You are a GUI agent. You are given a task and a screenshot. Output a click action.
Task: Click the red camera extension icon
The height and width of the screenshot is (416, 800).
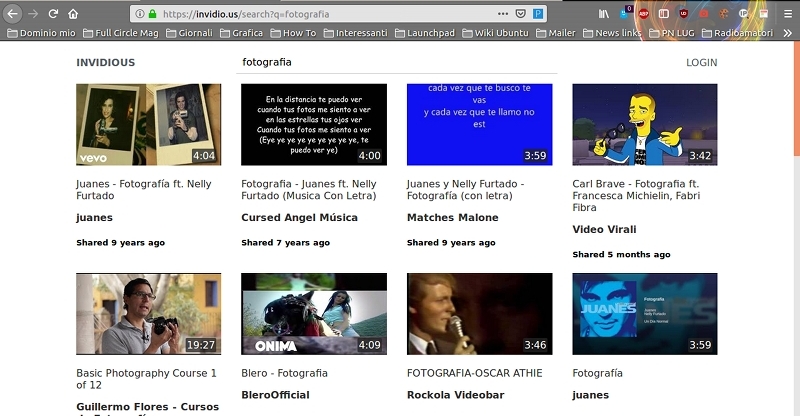coord(704,14)
